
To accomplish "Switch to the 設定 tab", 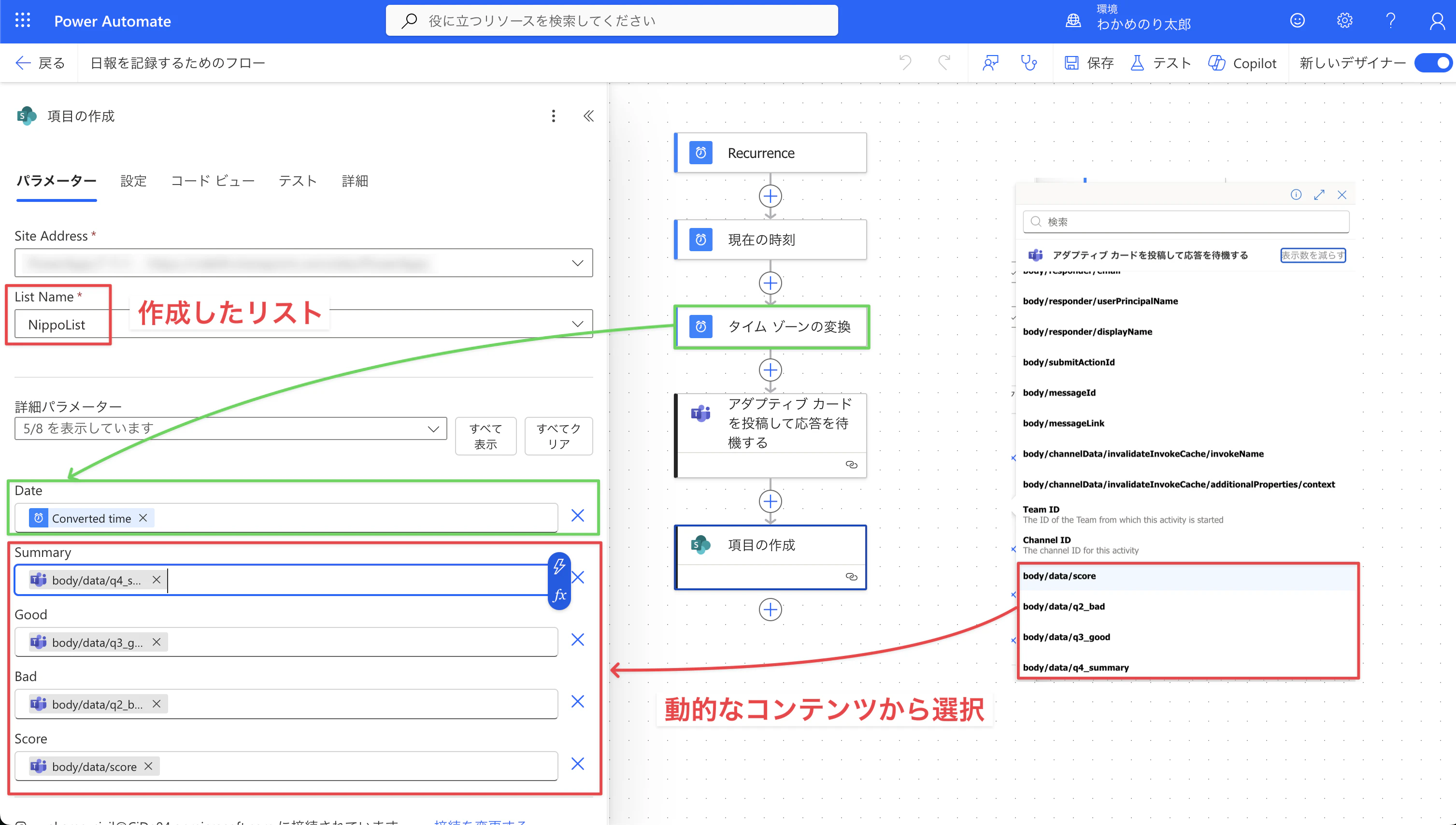I will point(133,181).
